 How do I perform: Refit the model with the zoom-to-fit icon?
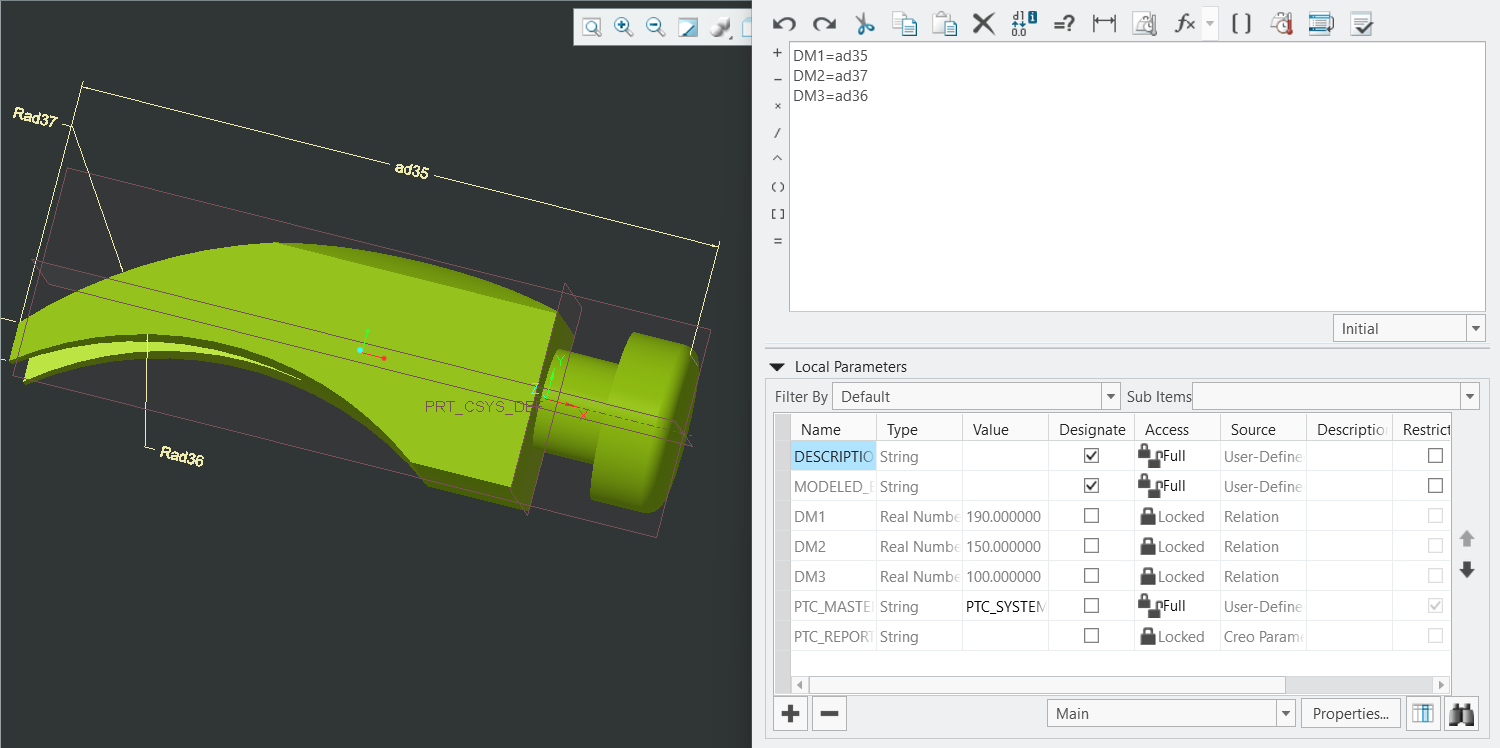(592, 28)
